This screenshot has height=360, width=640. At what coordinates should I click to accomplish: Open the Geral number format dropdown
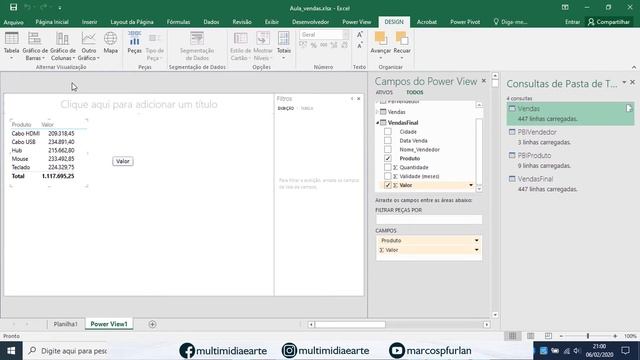(x=346, y=35)
